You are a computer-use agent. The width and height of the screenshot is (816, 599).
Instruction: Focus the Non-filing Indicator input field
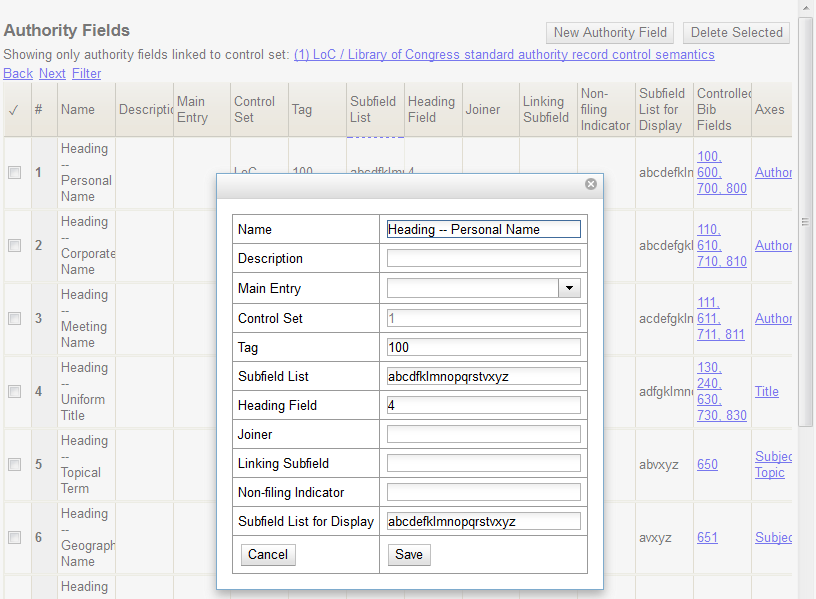484,492
